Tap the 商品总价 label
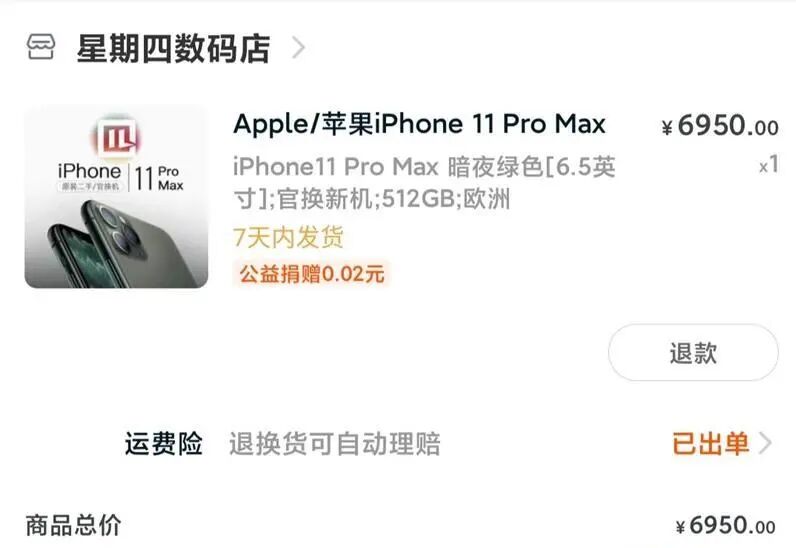 pos(73,526)
